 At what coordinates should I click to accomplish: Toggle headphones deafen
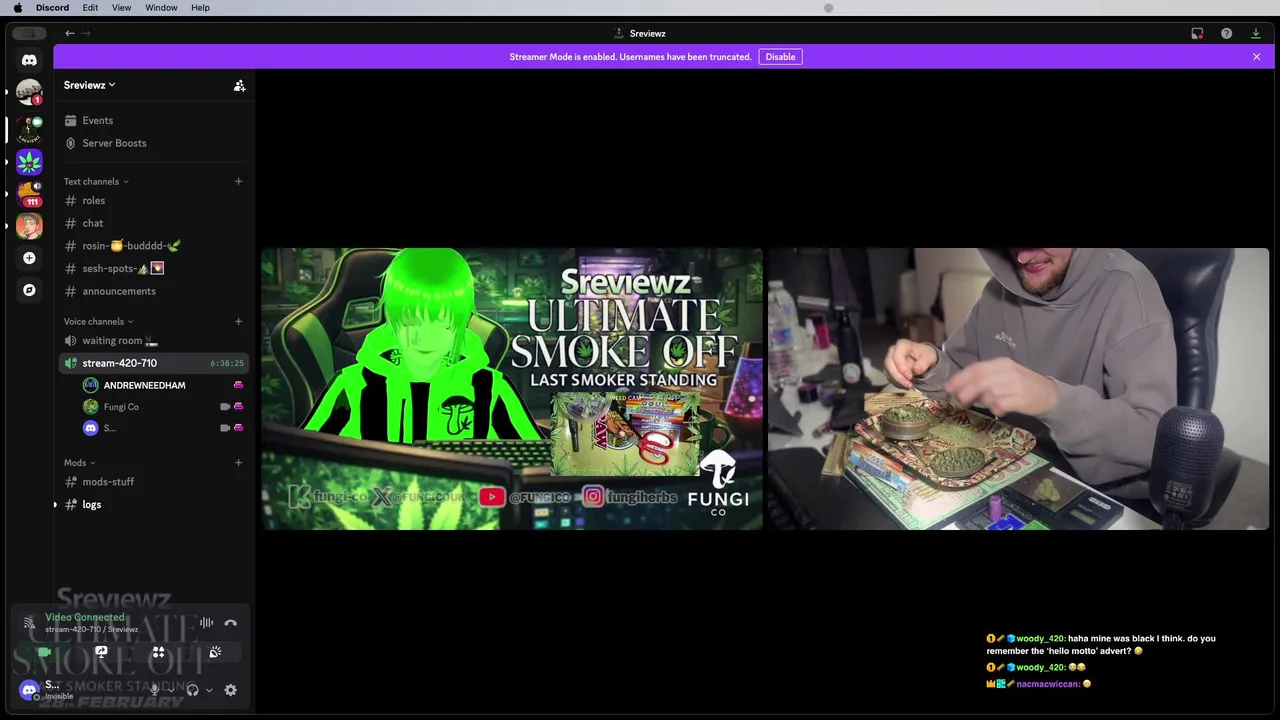tap(192, 690)
